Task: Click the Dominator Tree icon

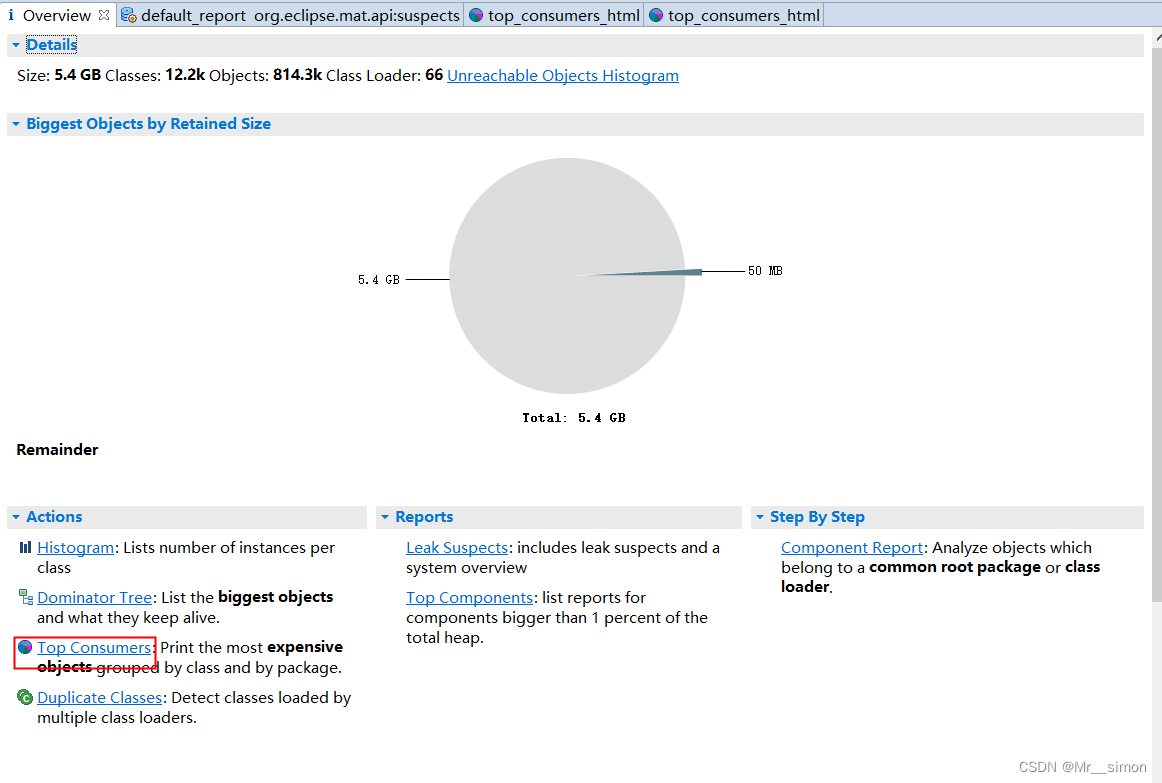Action: point(26,597)
